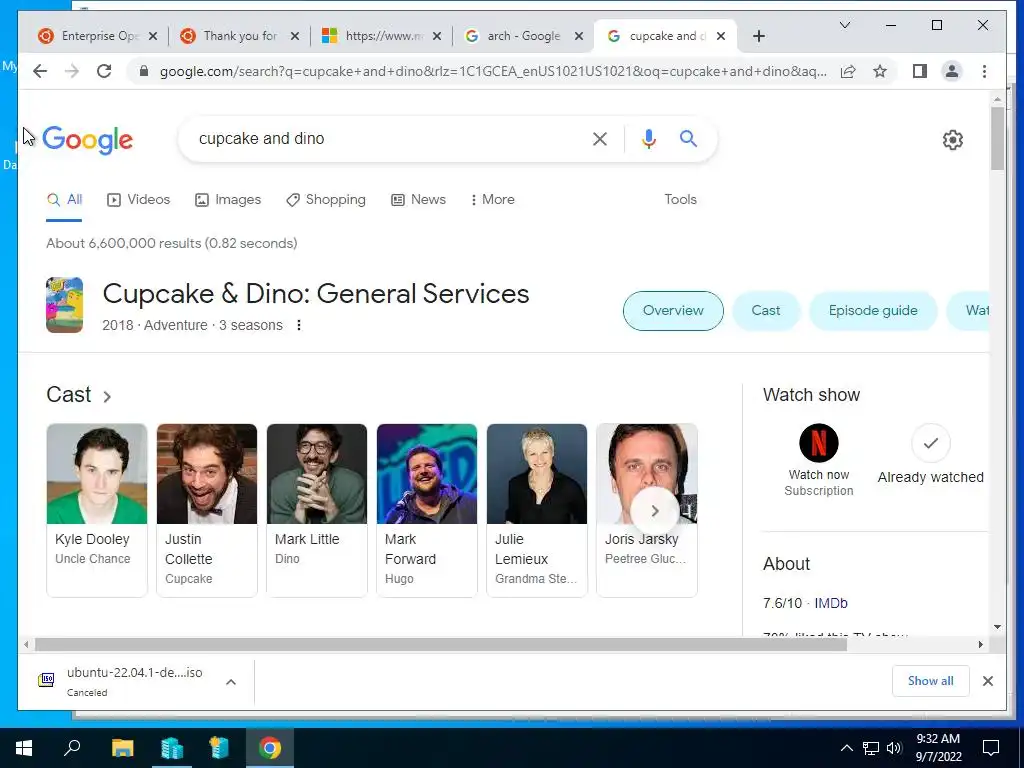Open show options three-dot menu
Image resolution: width=1024 pixels, height=768 pixels.
(x=298, y=325)
